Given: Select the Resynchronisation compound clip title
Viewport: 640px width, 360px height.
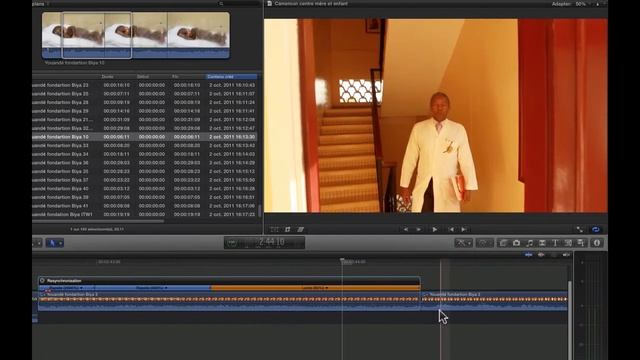Looking at the screenshot, I should pos(64,281).
